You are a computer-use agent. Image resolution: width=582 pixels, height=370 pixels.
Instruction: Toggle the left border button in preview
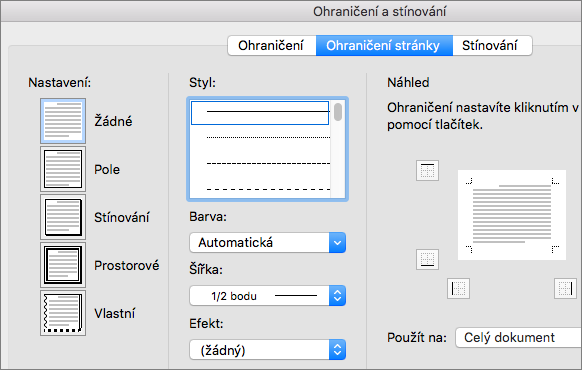coord(458,288)
